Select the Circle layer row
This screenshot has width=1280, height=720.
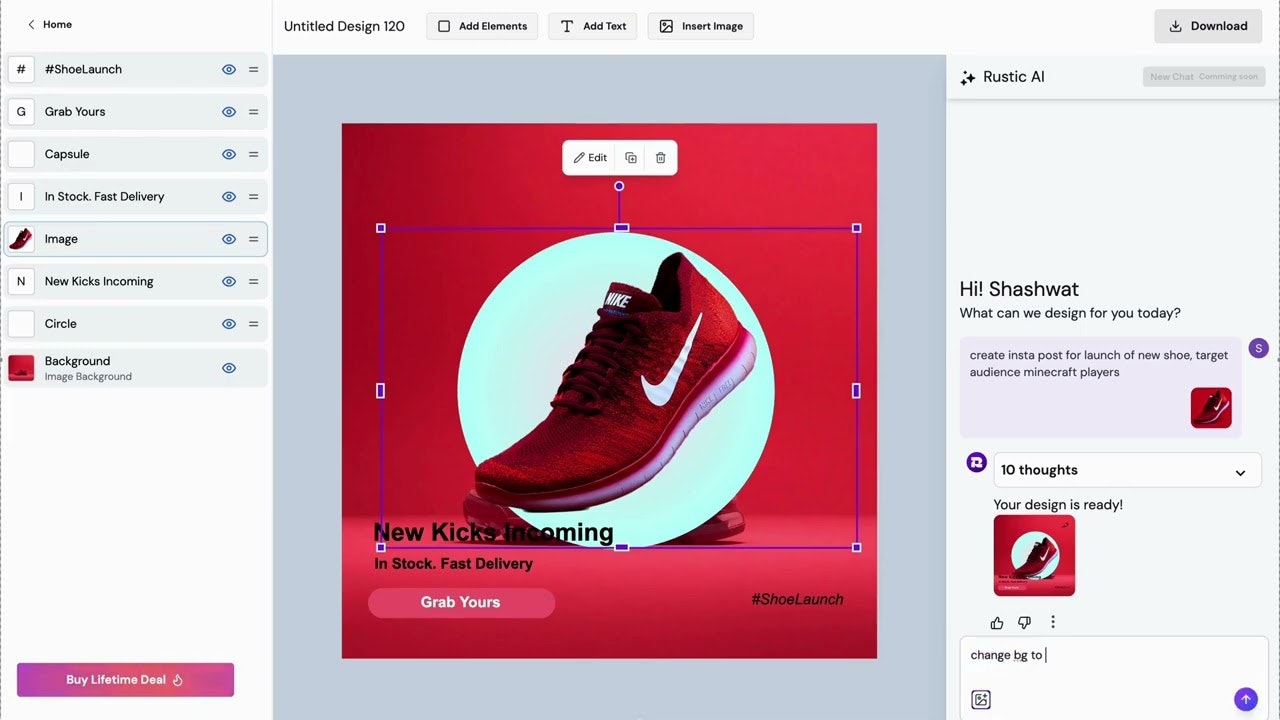pos(136,324)
